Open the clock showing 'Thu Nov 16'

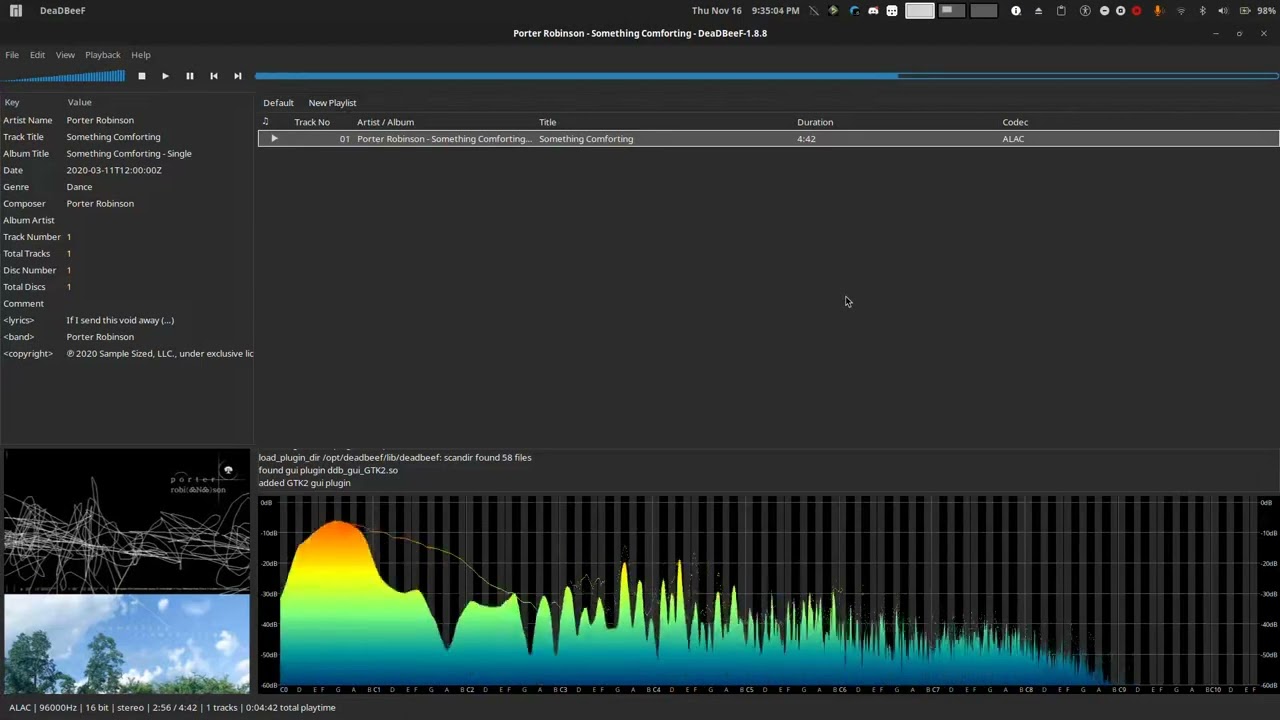(745, 11)
